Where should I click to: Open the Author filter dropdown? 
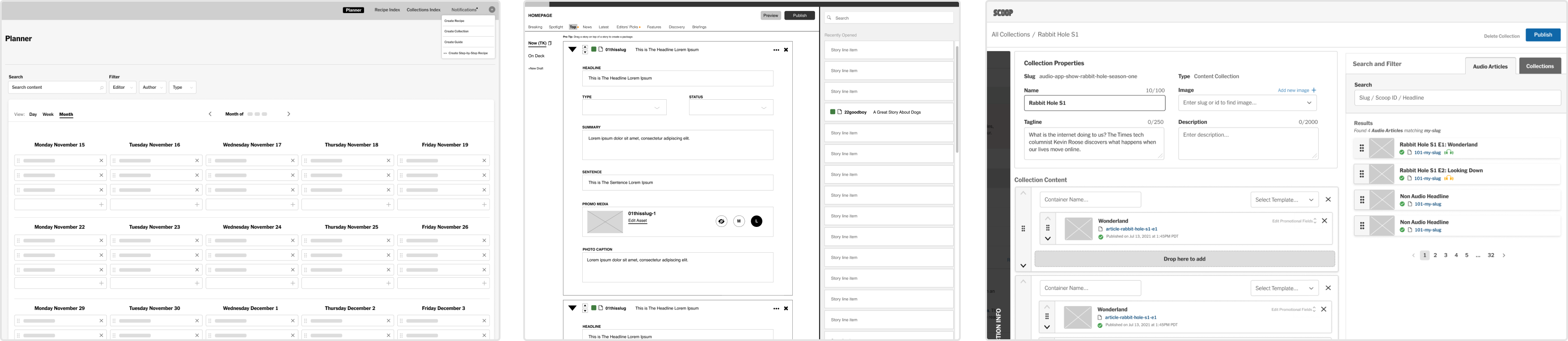point(152,87)
